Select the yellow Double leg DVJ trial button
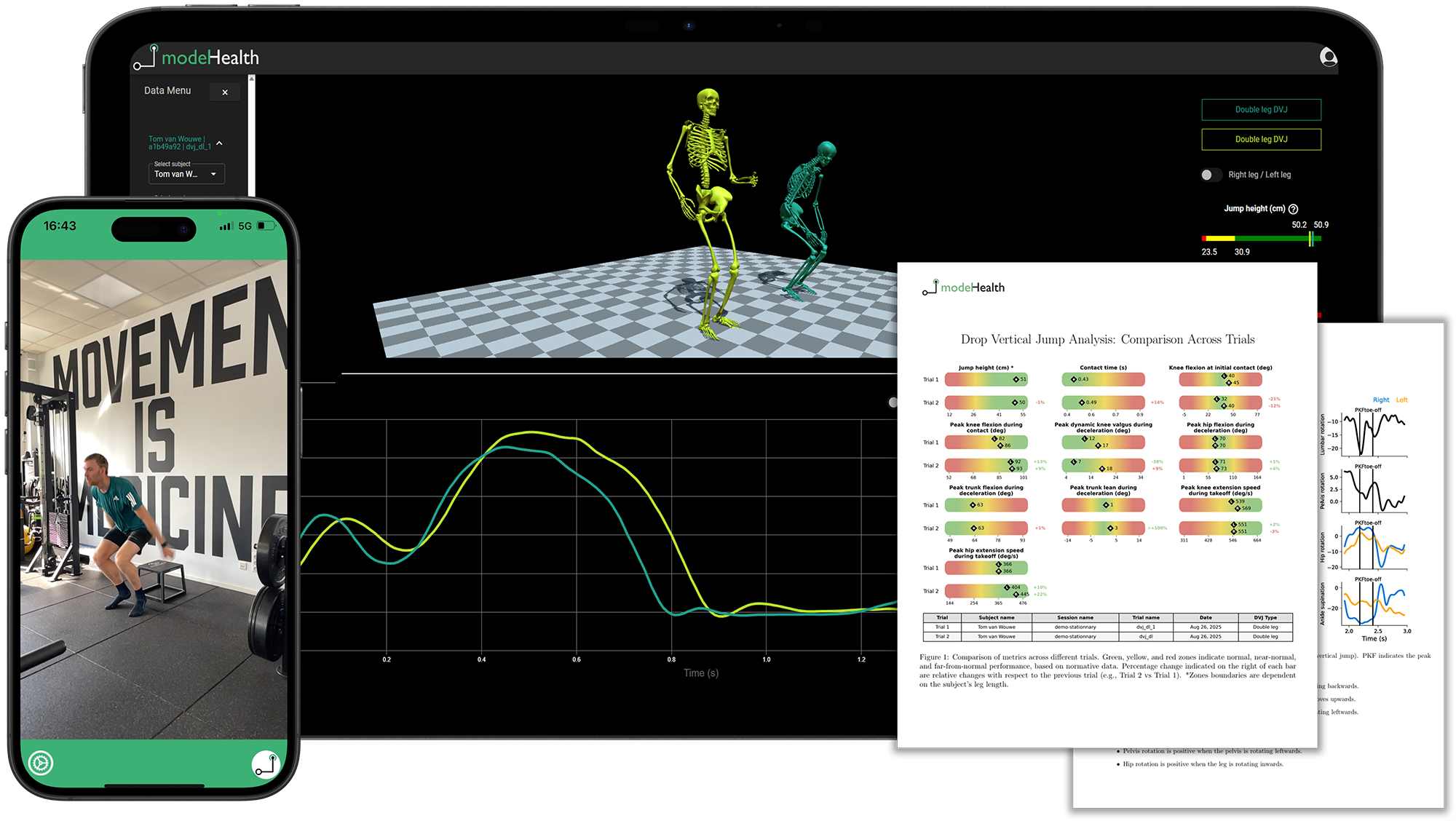This screenshot has width=1456, height=821. click(x=1261, y=139)
